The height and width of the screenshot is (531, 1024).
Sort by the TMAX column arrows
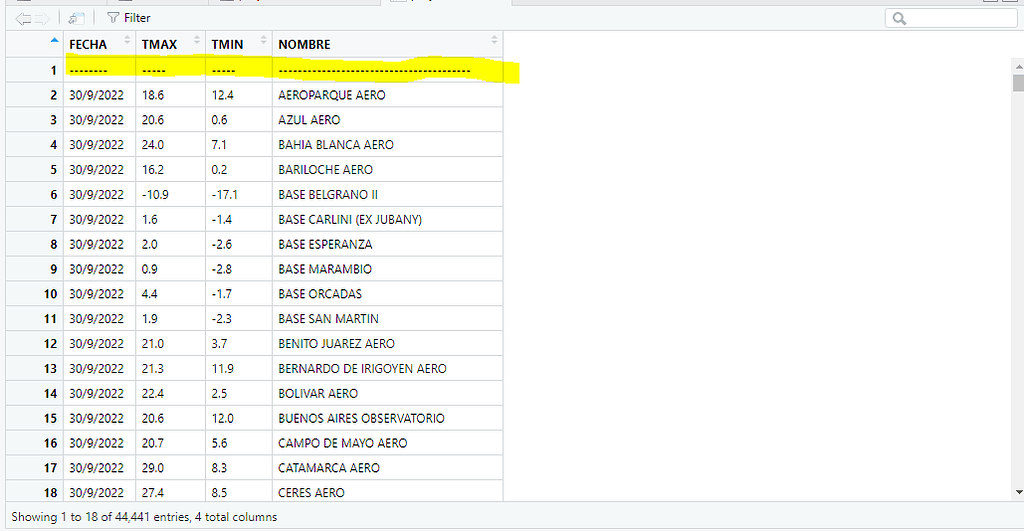[197, 41]
